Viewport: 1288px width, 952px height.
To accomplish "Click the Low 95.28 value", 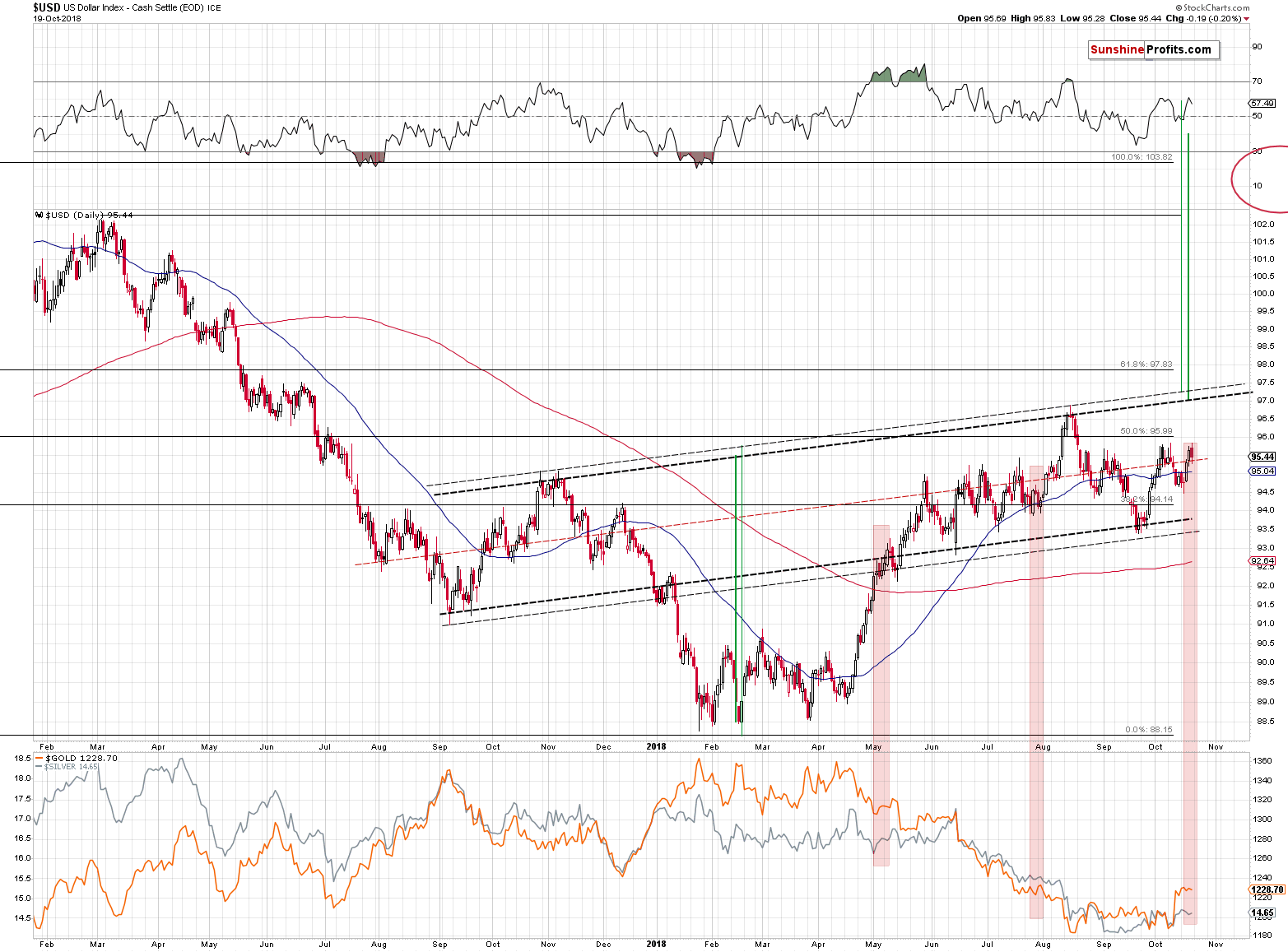I will (1082, 18).
